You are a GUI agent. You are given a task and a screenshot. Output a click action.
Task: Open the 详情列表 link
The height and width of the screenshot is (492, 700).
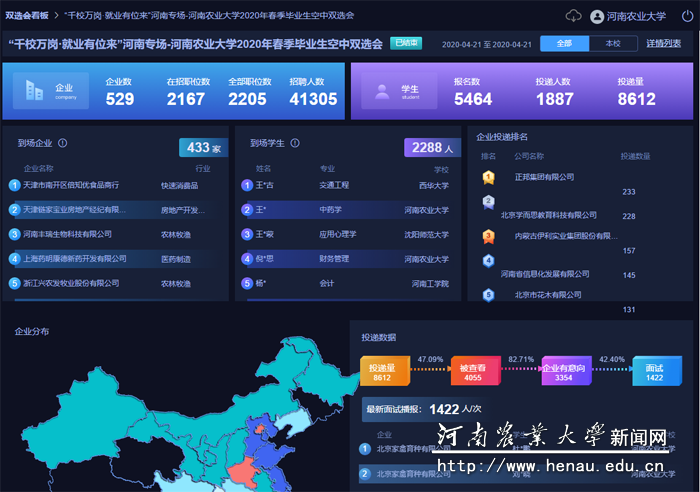[x=663, y=44]
